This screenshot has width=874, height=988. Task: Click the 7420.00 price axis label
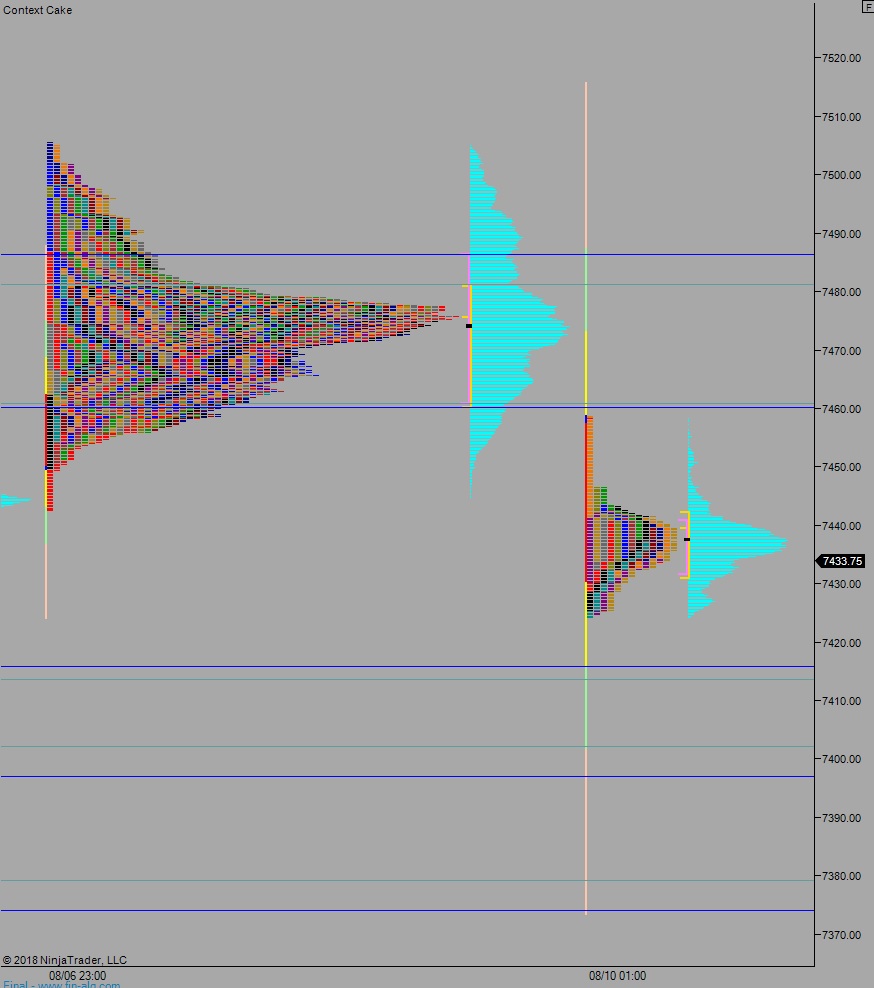pyautogui.click(x=841, y=643)
